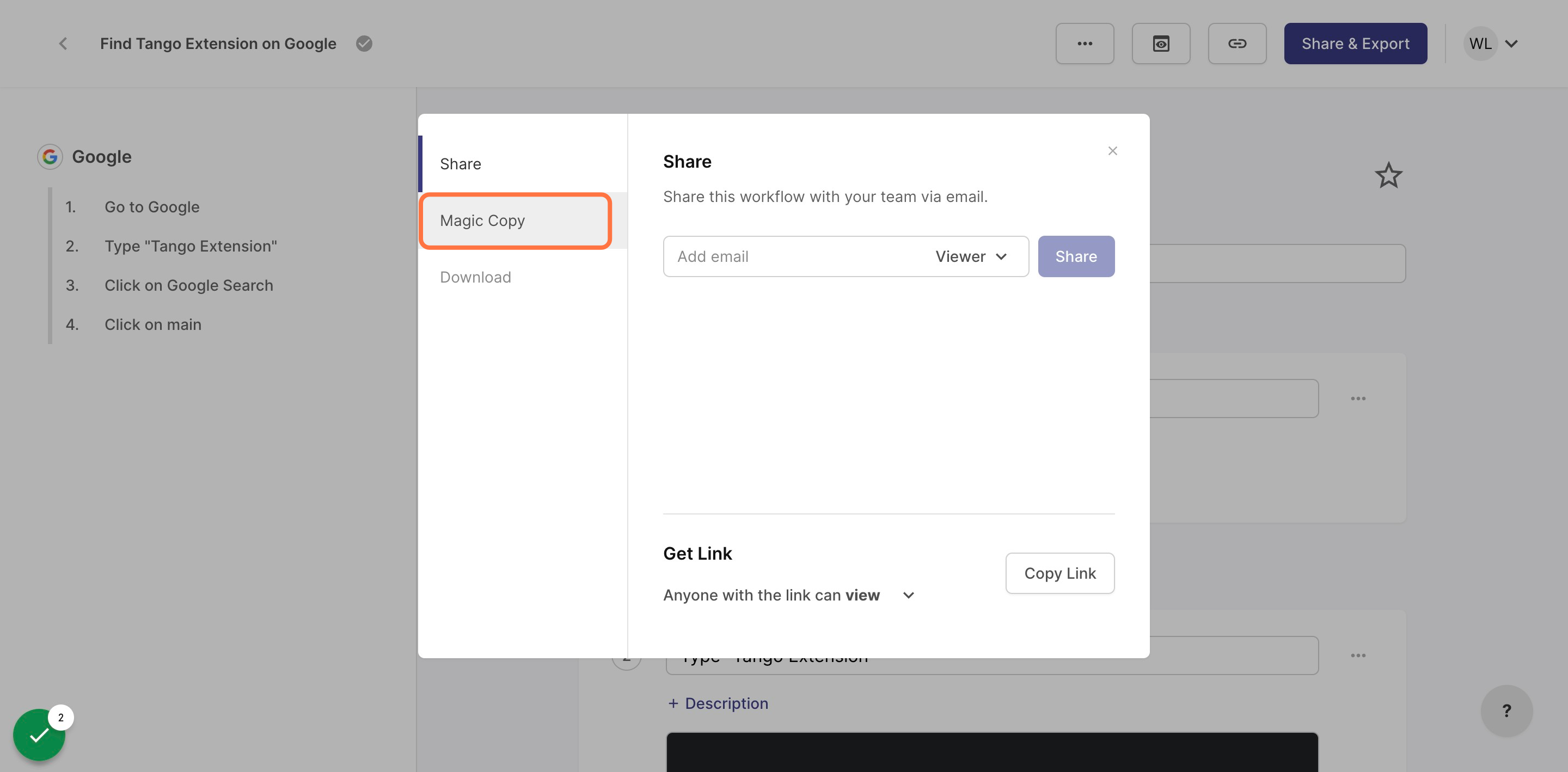Click the 'Google' section heading in sidebar
This screenshot has height=772, width=1568.
[102, 156]
